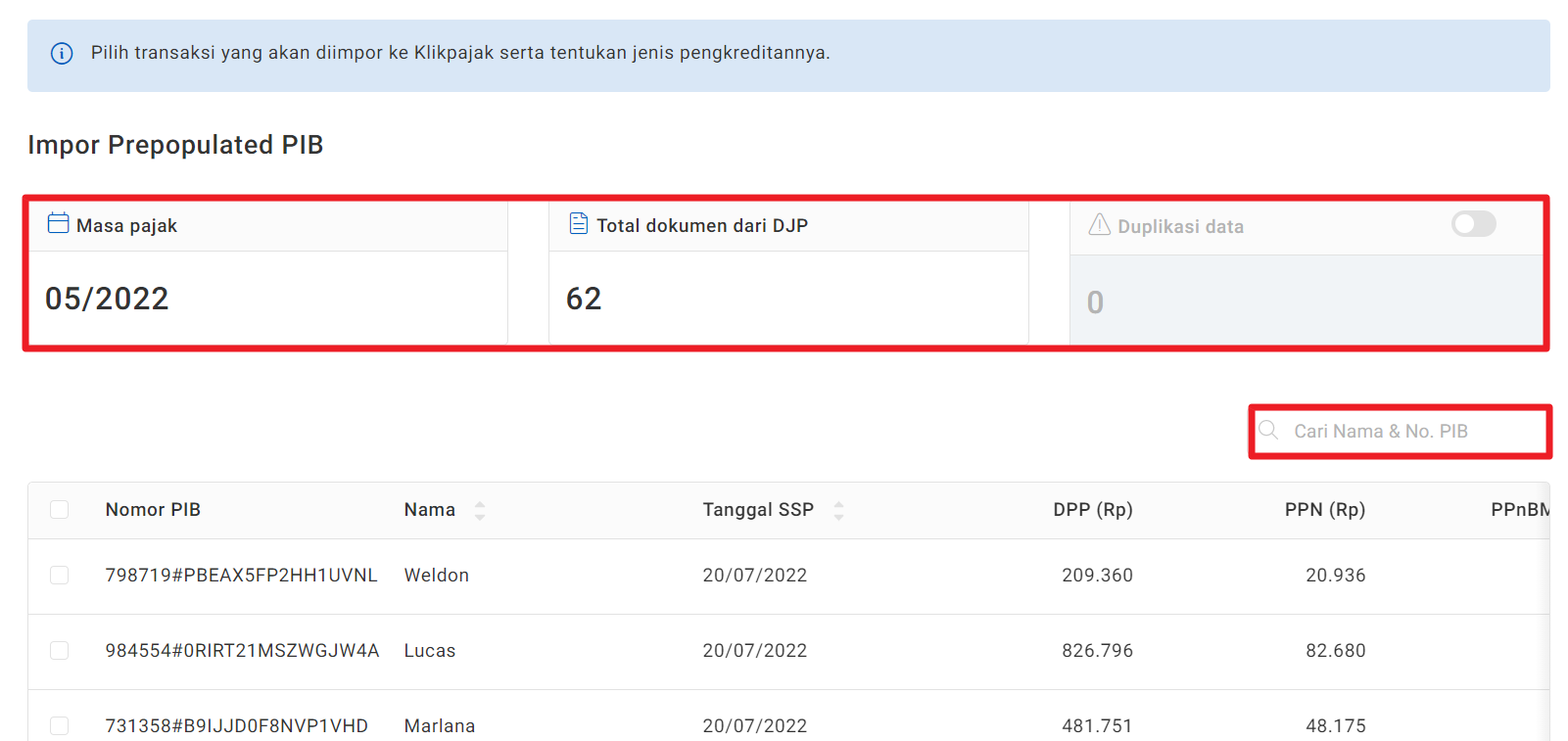
Task: Select the checkbox for Lucas row
Action: click(60, 650)
